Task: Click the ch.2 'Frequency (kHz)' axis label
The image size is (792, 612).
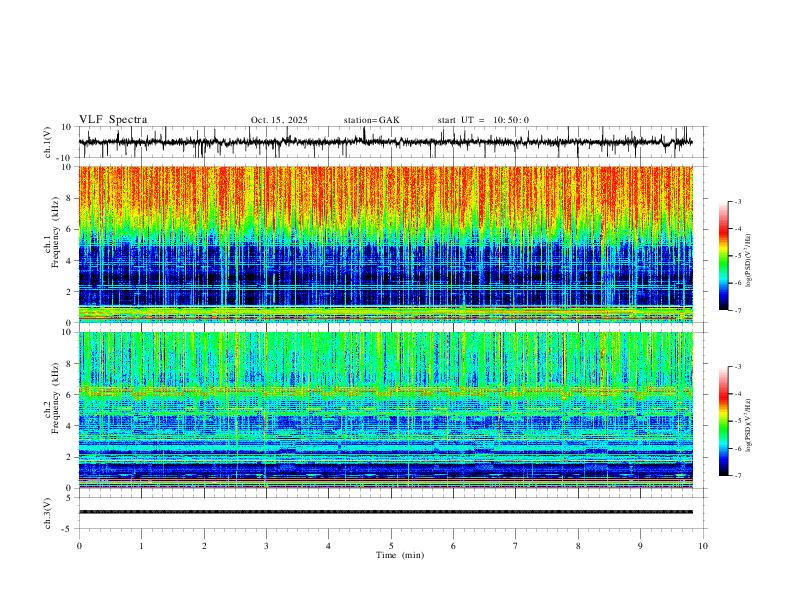Action: [56, 398]
